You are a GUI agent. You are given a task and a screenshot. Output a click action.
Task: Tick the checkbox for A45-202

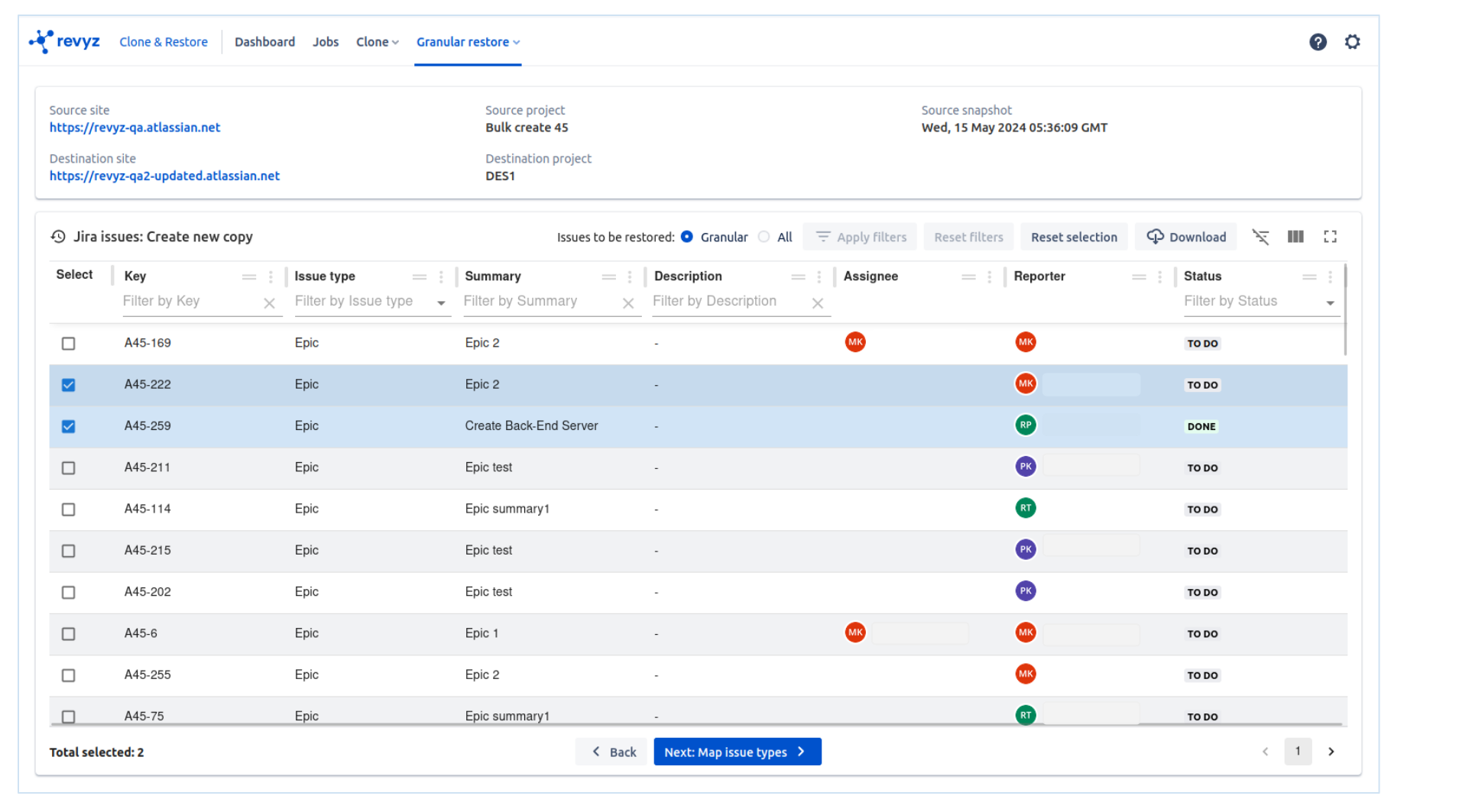(x=69, y=593)
